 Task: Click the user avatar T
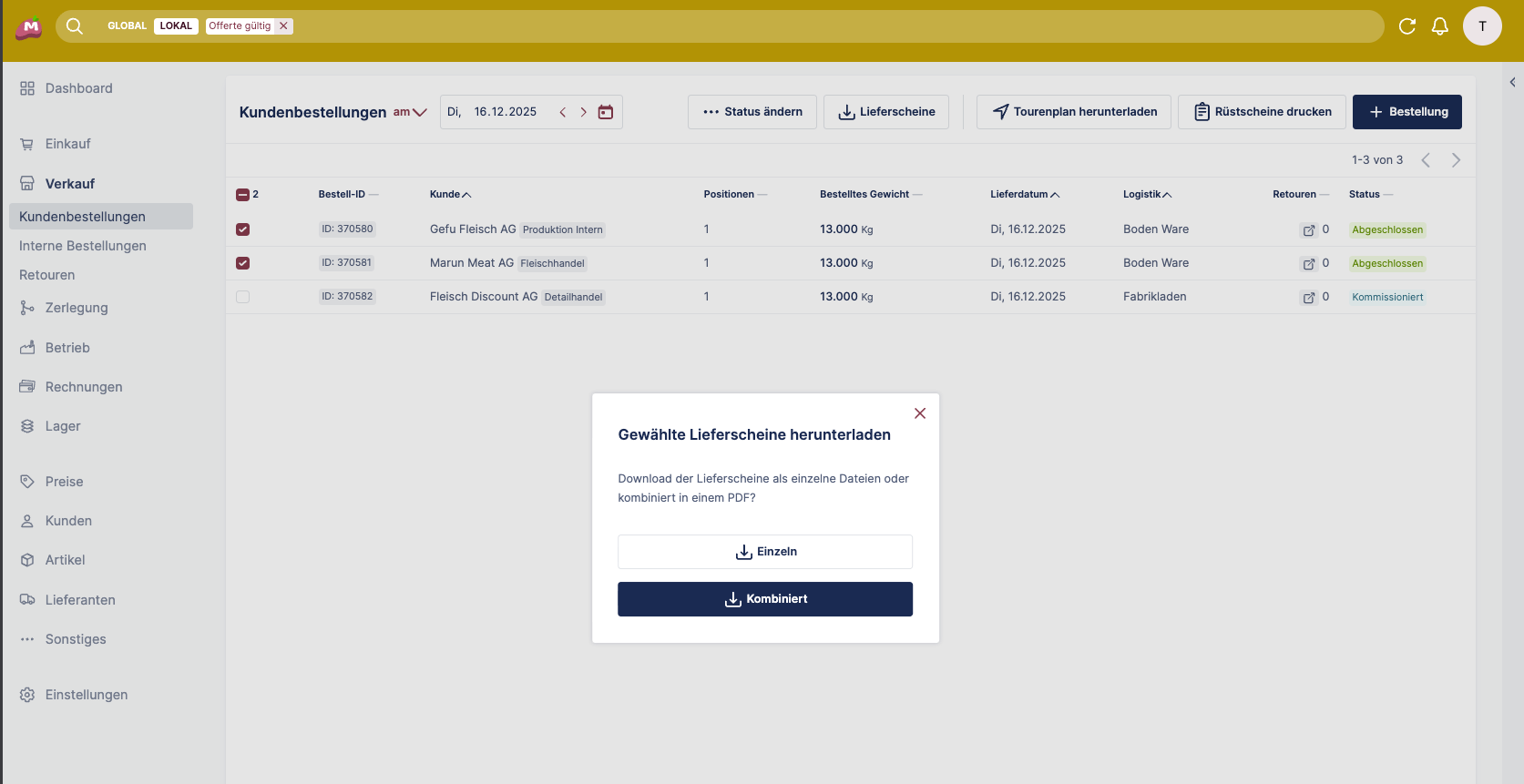1482,26
